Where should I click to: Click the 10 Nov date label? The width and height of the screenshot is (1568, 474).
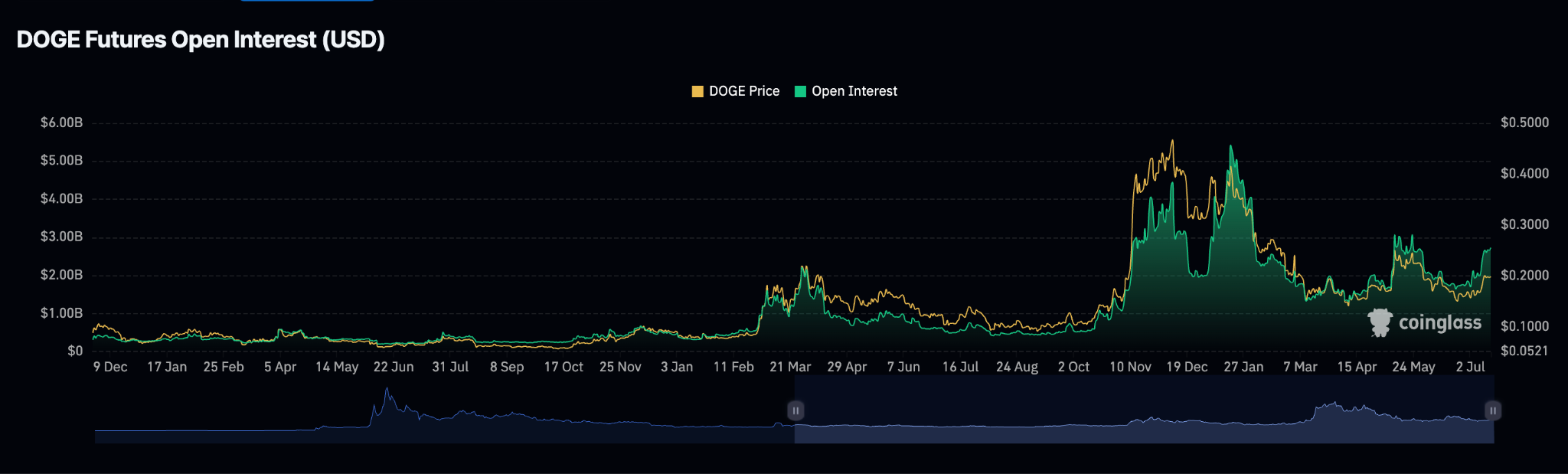pos(1130,367)
